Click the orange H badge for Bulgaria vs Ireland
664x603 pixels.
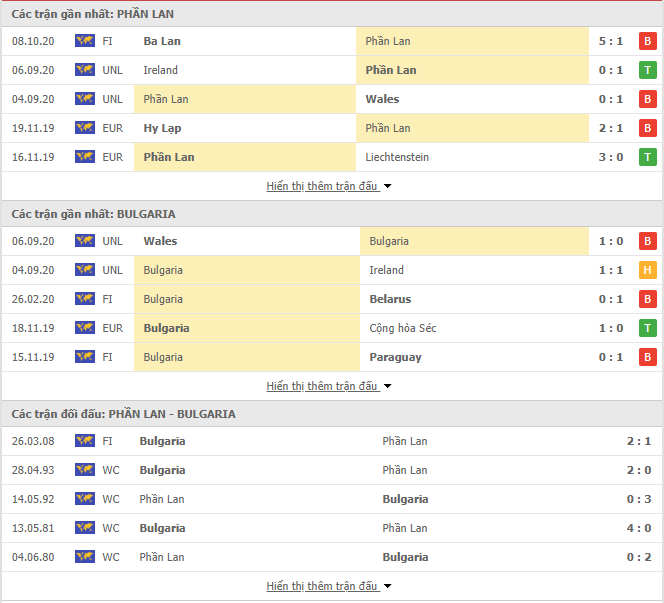[647, 270]
